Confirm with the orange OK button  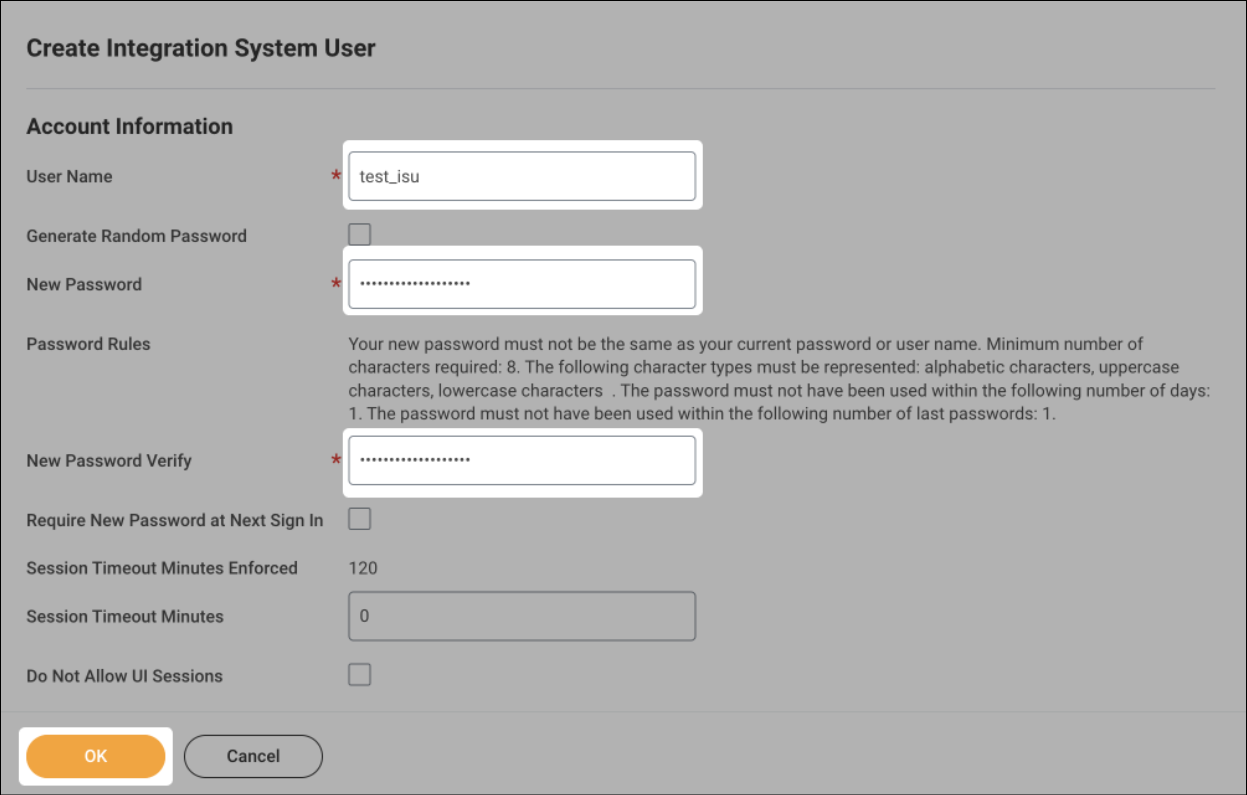click(95, 756)
